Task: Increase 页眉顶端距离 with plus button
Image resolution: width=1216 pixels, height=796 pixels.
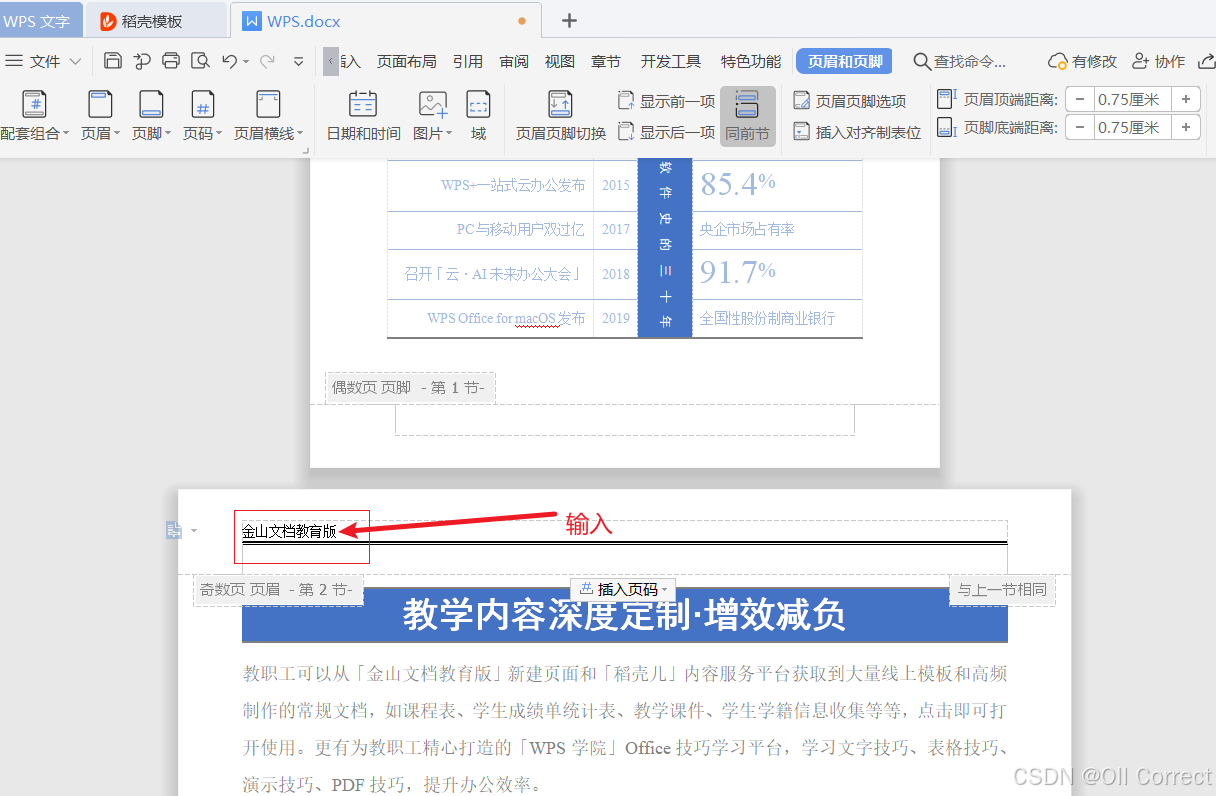Action: coord(1186,99)
